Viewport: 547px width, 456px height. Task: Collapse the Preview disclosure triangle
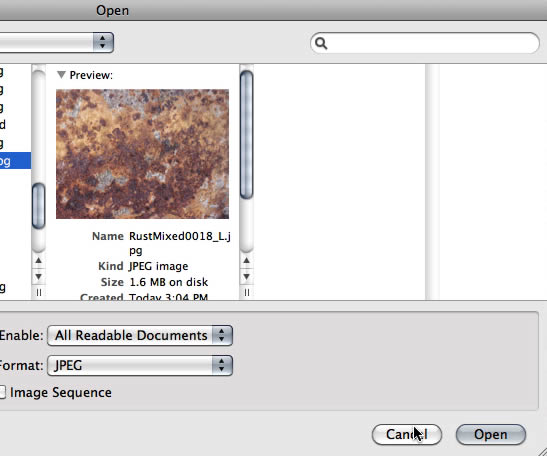click(x=61, y=75)
